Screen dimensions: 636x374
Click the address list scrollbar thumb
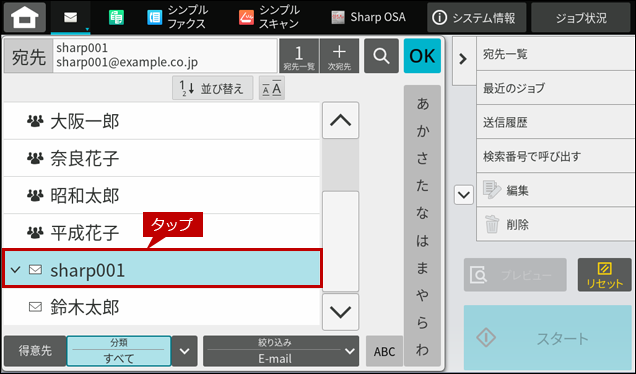340,241
